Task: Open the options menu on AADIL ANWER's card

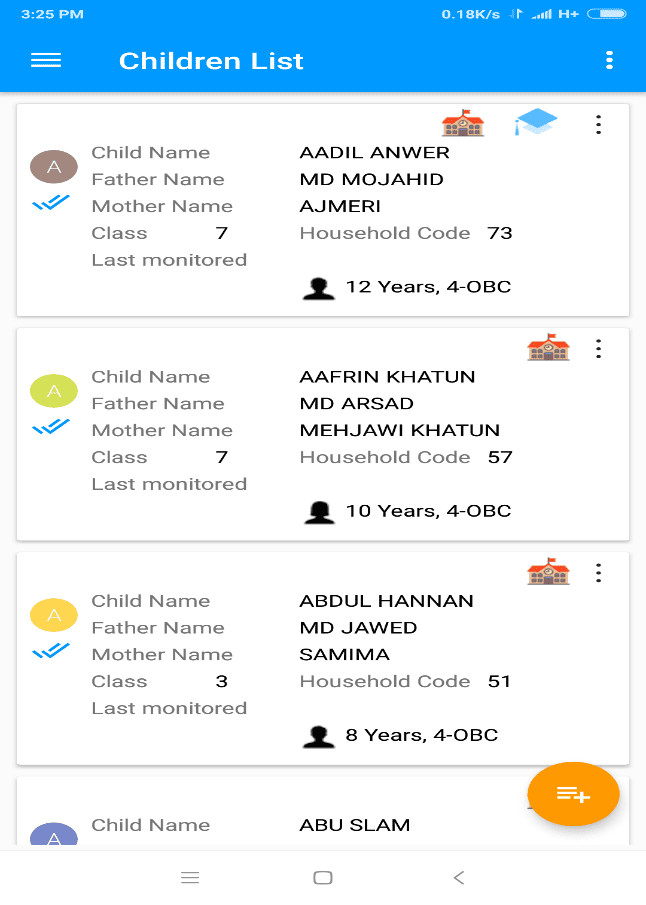Action: (x=598, y=125)
